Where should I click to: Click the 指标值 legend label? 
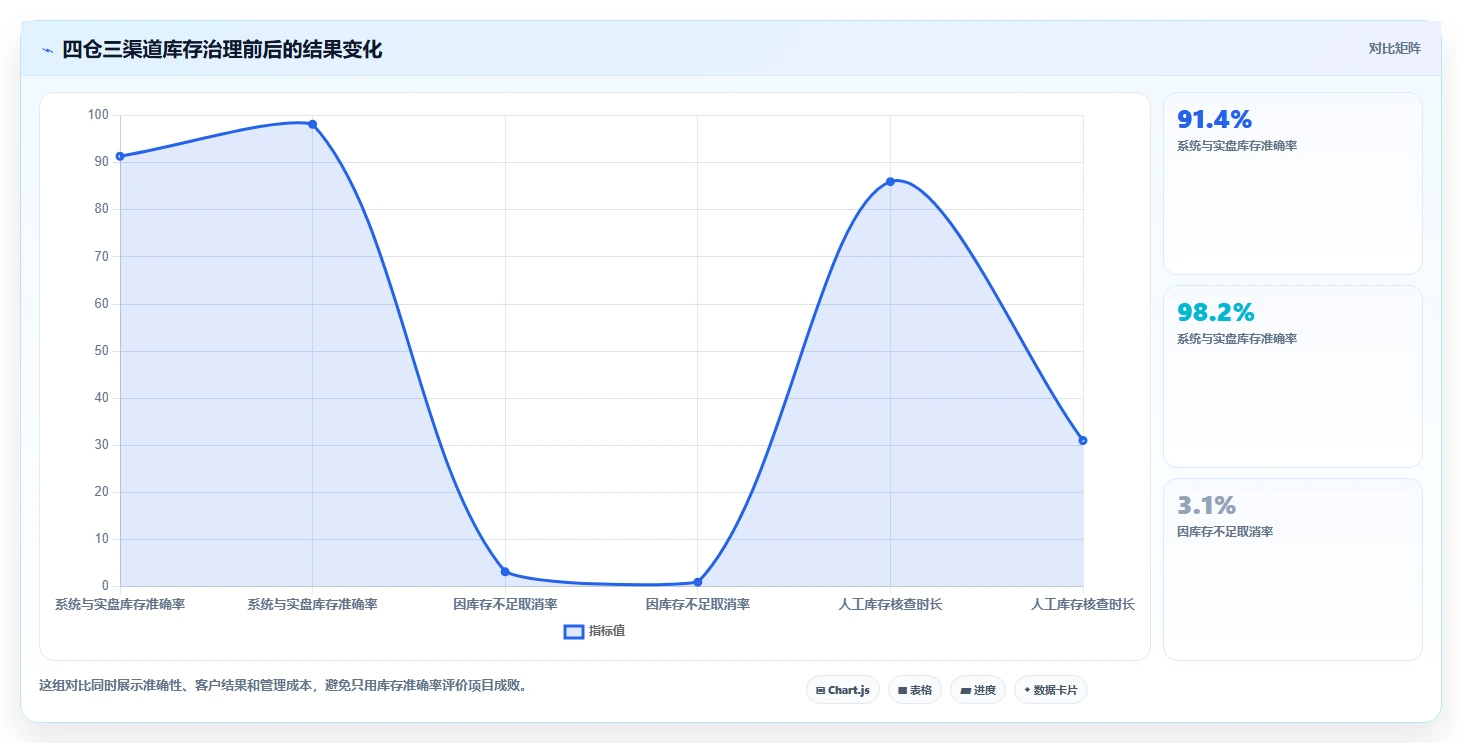point(607,631)
